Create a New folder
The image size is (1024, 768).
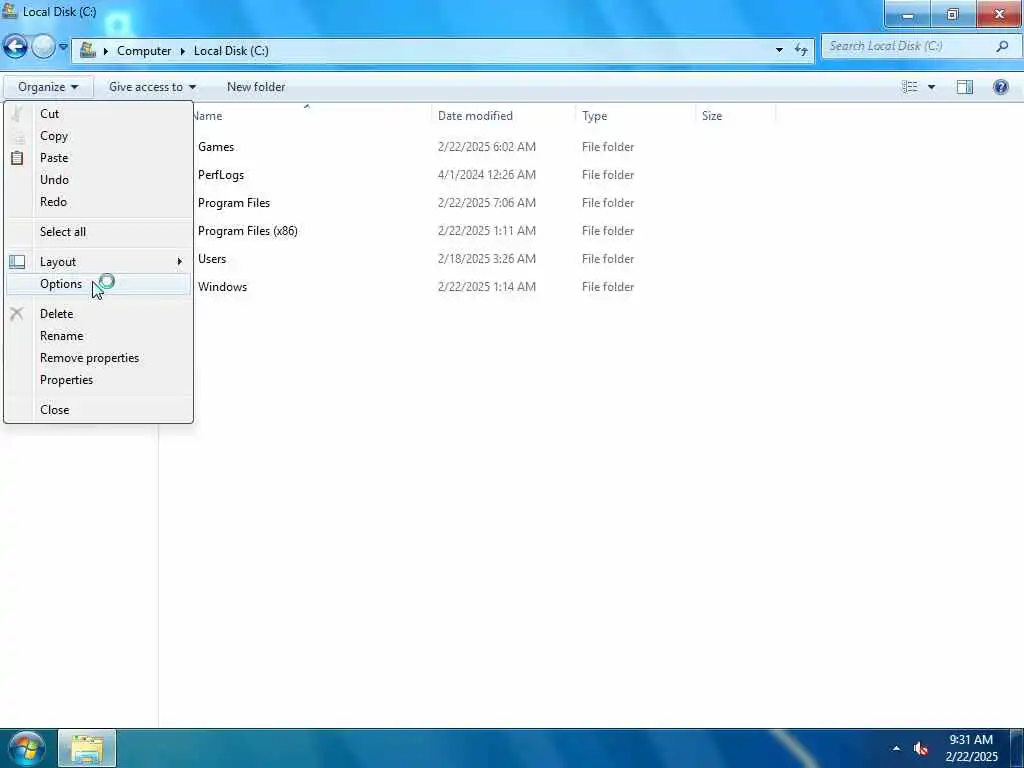(256, 87)
